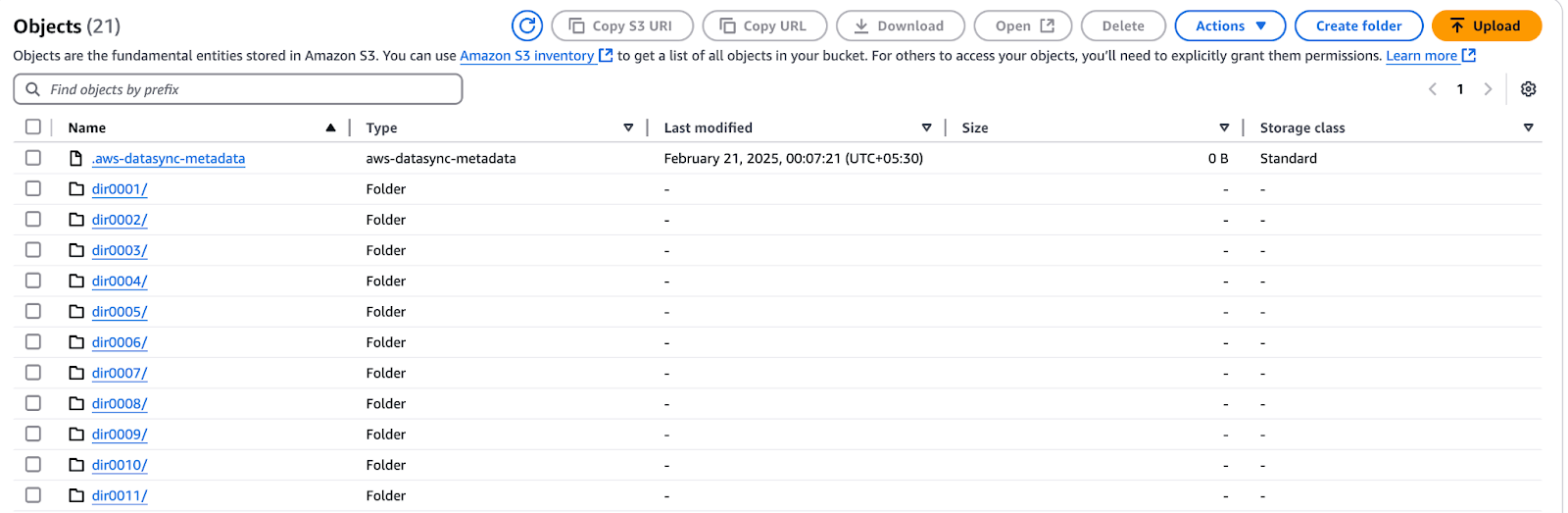This screenshot has height=513, width=1568.
Task: Sort by Last modified column arrow
Action: (926, 128)
